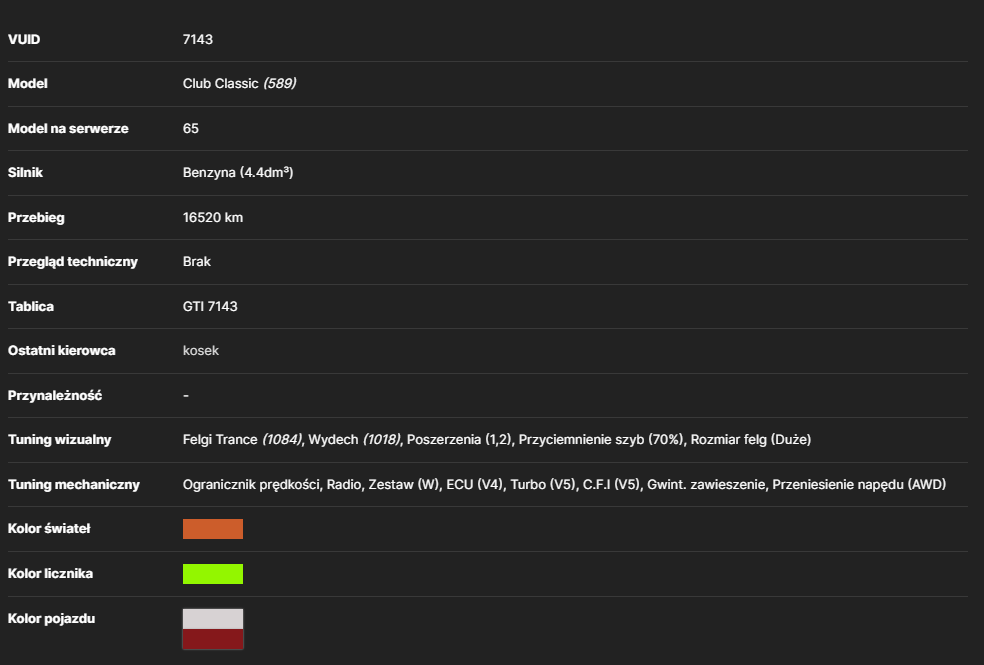Click the model name Club Classic
Screen dimensions: 984x665
point(220,83)
